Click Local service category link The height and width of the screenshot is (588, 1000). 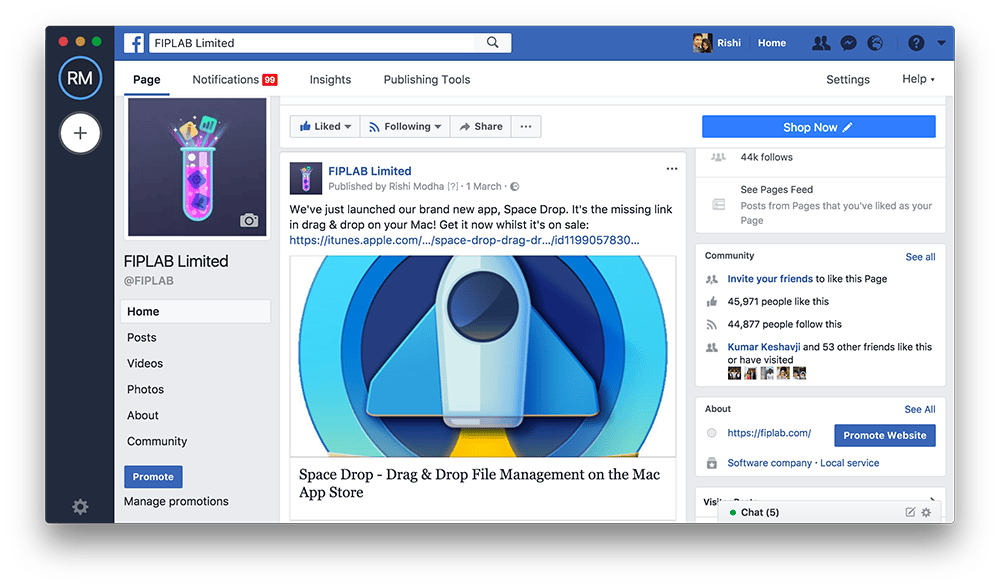pos(849,463)
